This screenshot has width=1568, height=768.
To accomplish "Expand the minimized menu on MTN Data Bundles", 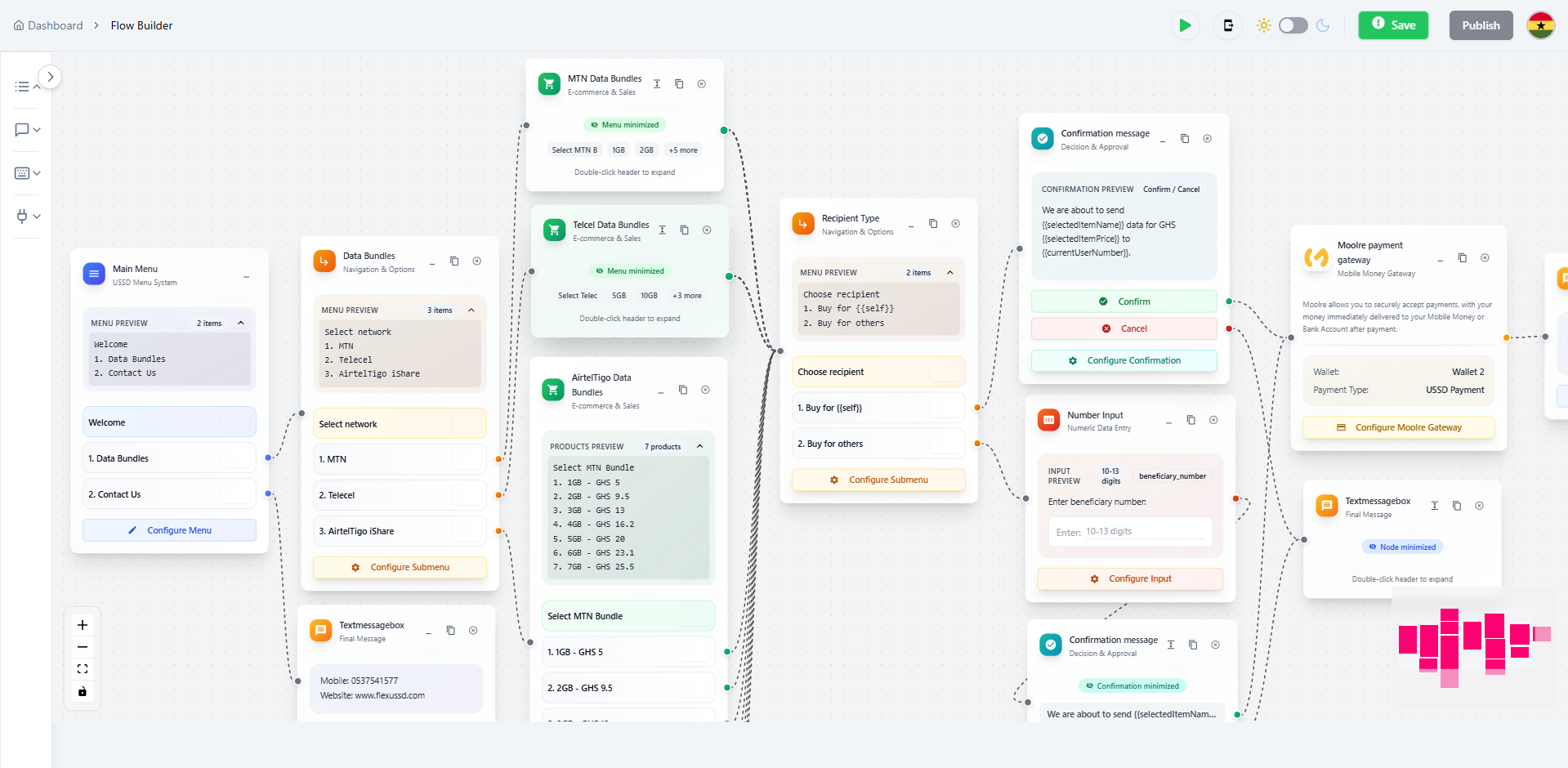I will (x=624, y=124).
